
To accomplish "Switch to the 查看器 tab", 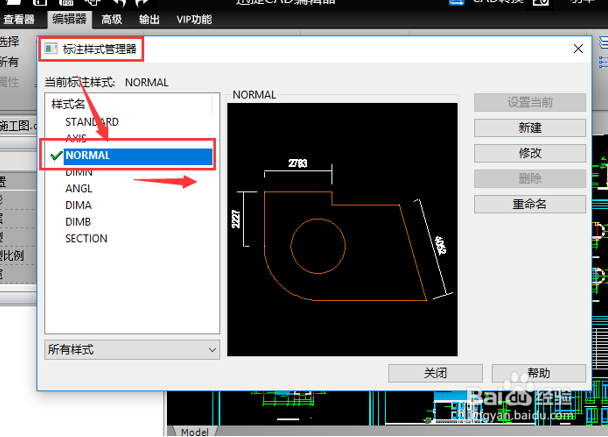I will tap(18, 19).
